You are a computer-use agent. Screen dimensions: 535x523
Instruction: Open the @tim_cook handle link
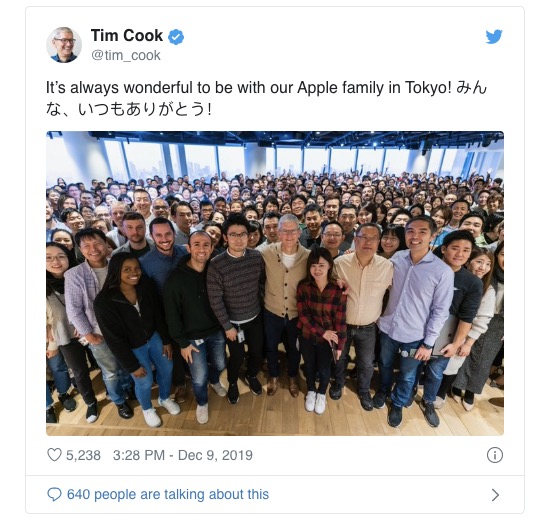tap(126, 55)
